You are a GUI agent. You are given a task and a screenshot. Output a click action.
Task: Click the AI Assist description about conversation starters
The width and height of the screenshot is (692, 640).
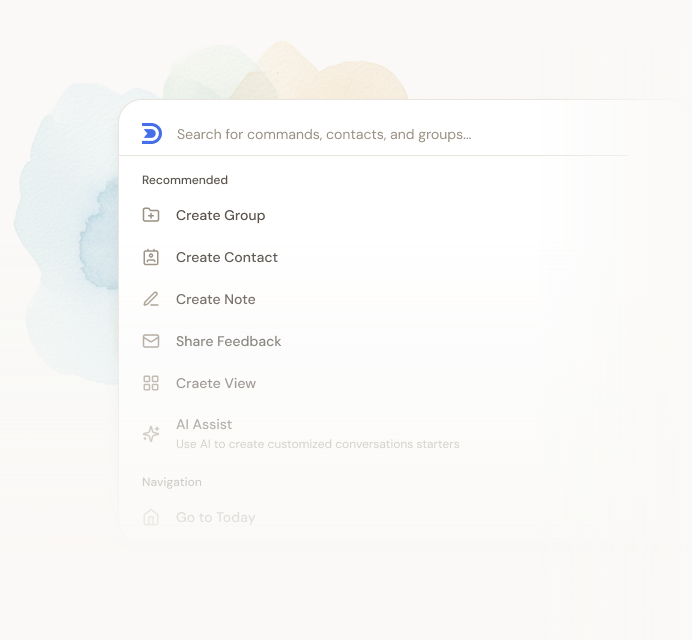tap(318, 444)
